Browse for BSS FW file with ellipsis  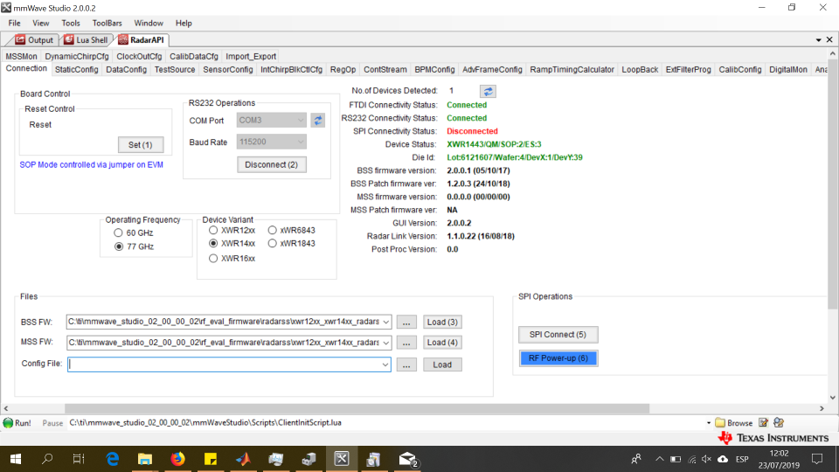click(x=407, y=322)
